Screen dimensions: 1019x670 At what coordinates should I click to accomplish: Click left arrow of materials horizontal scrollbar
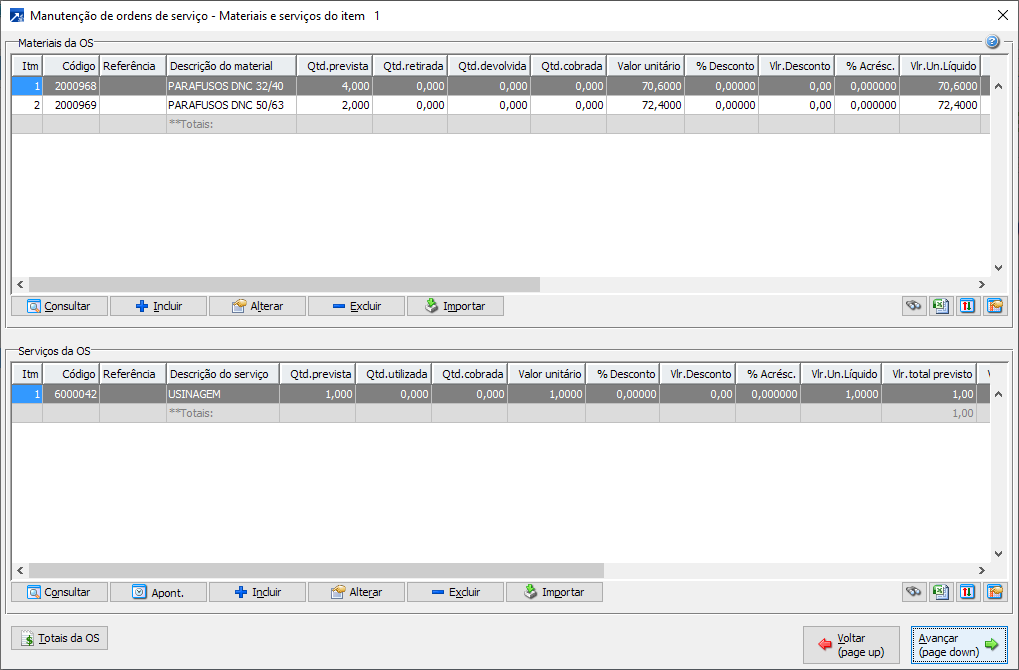click(20, 285)
